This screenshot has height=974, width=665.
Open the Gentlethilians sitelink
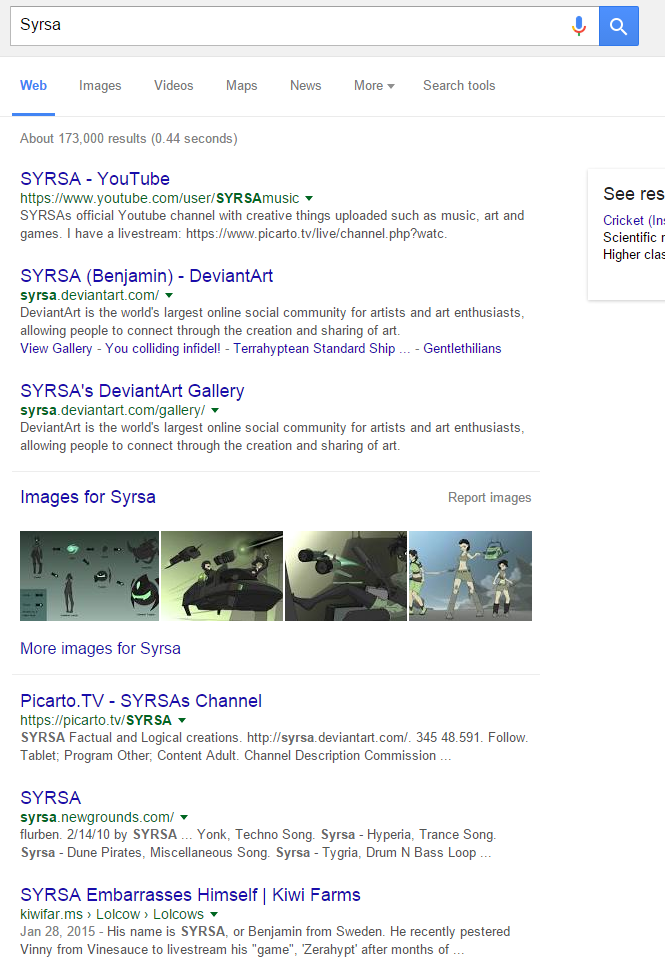pyautogui.click(x=462, y=348)
